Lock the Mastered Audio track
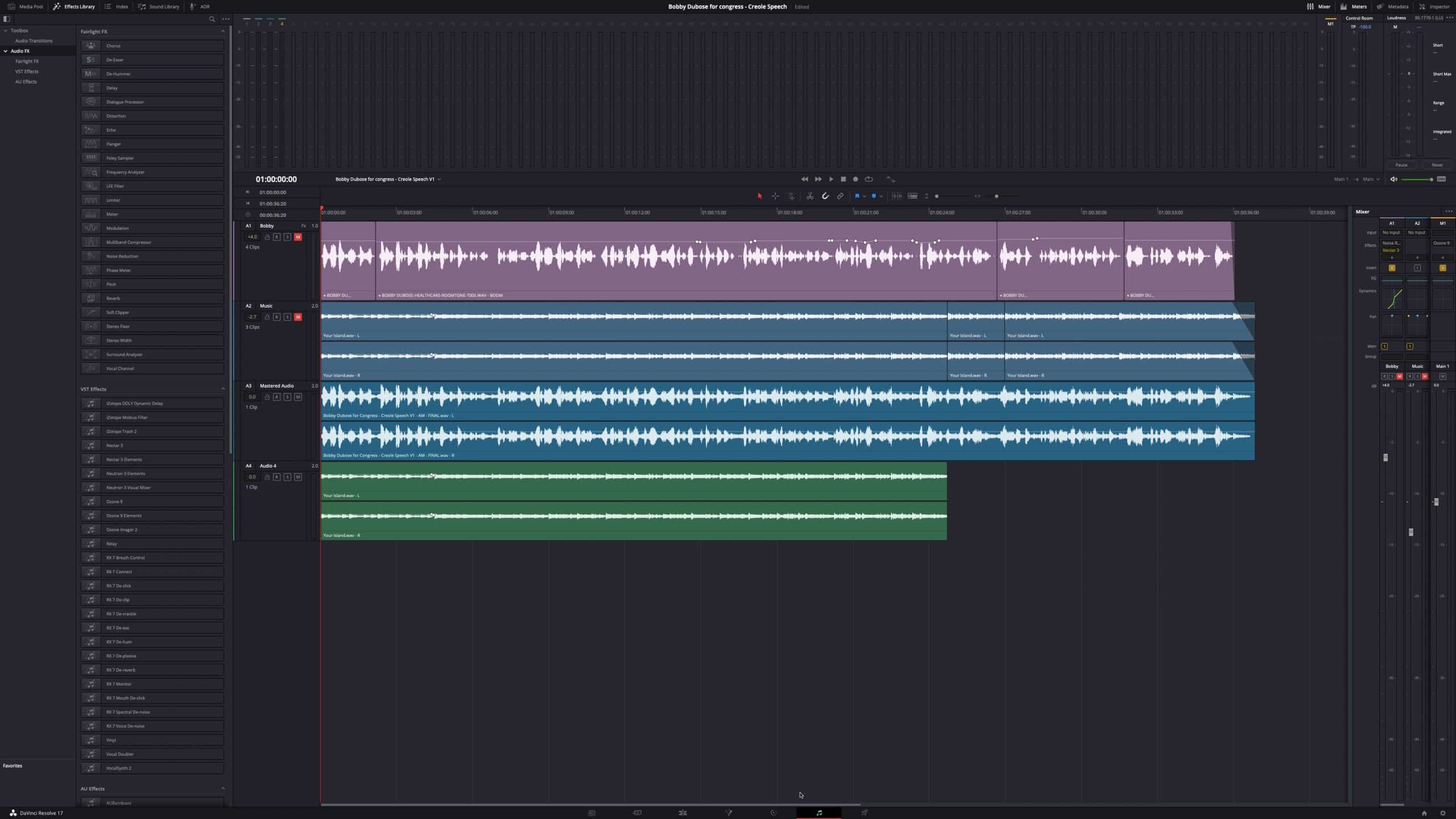Screen dimensions: 1456x819 [x=267, y=397]
